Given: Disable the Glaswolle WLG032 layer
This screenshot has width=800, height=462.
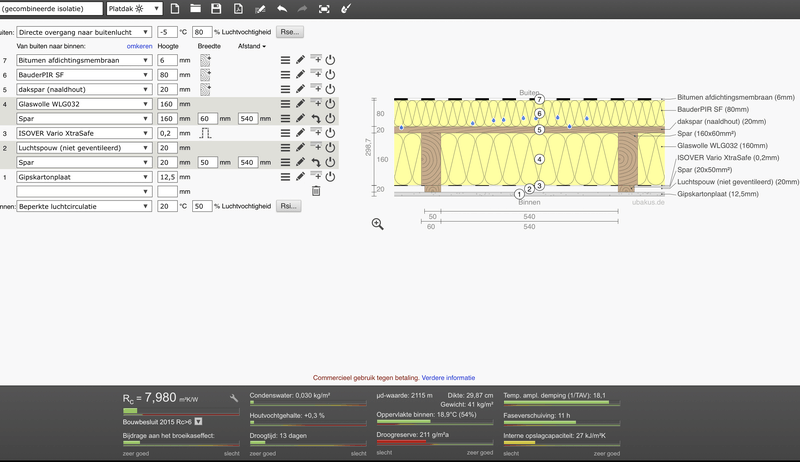Looking at the screenshot, I should click(x=330, y=104).
